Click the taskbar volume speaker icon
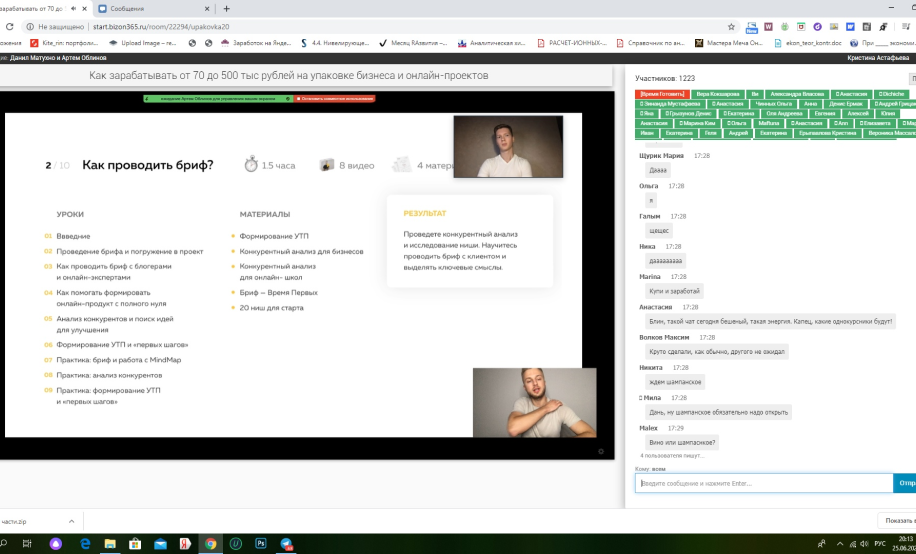The height and width of the screenshot is (554, 916). (863, 544)
